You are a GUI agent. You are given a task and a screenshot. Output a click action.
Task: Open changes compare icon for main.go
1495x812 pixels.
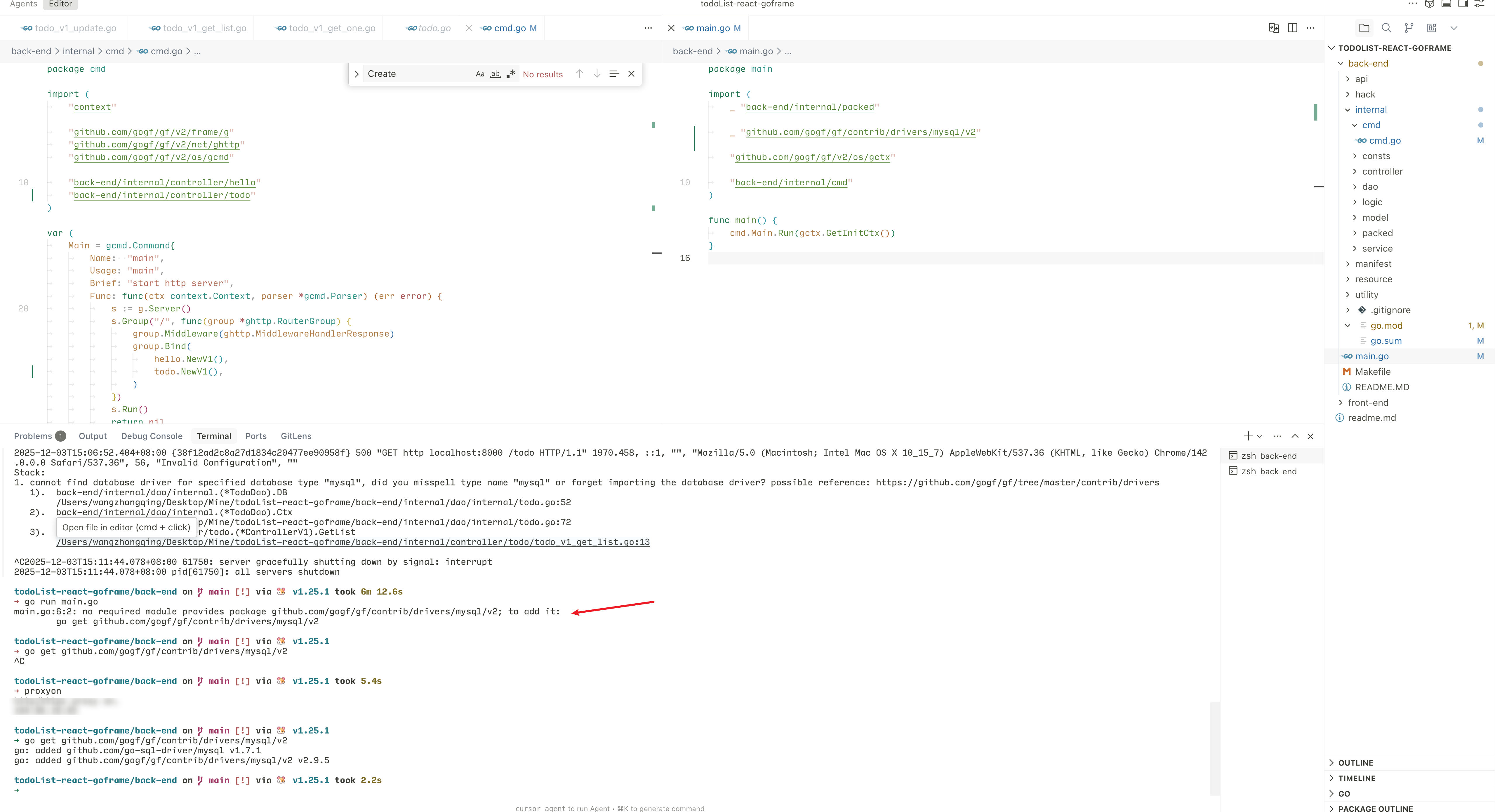[x=1273, y=28]
